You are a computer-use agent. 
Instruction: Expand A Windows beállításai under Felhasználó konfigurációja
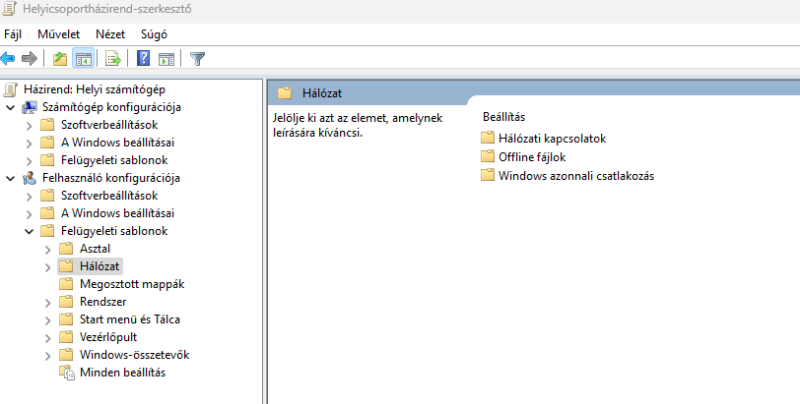coord(29,214)
